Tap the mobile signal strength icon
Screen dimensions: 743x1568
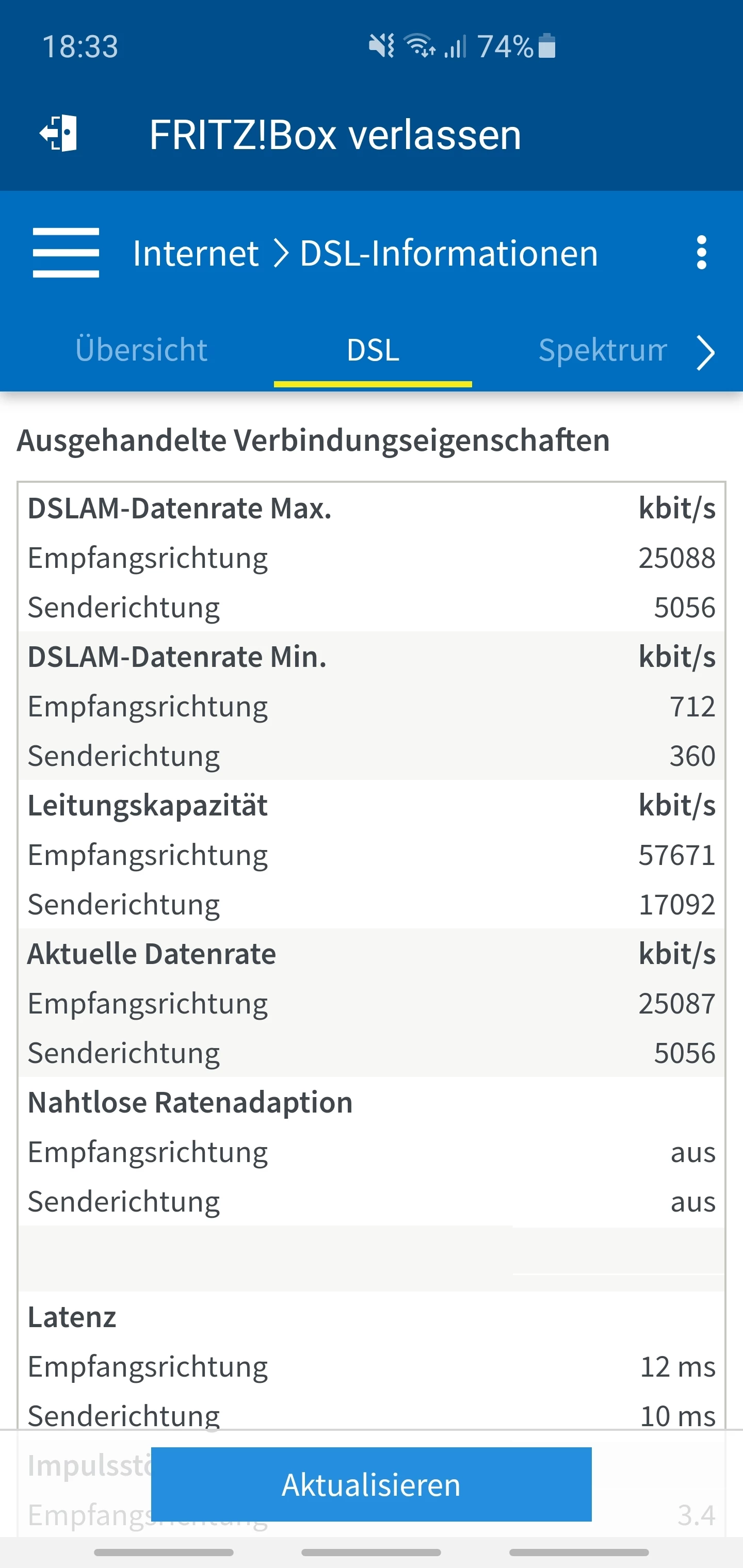455,46
